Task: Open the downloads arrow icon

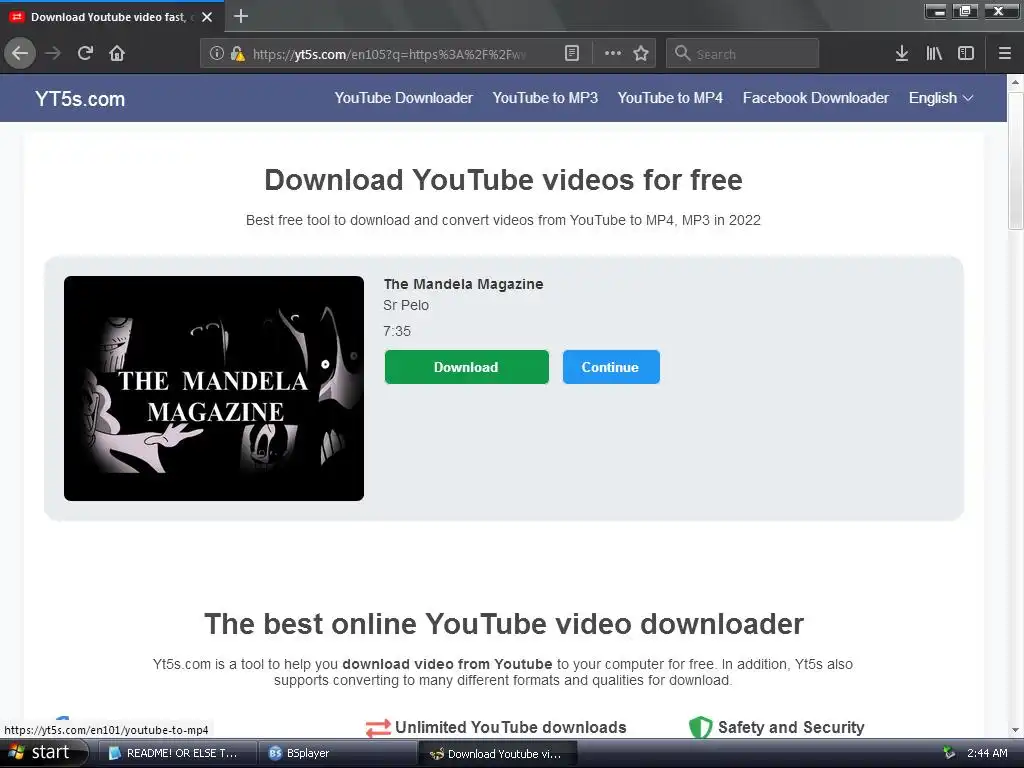Action: [x=902, y=54]
